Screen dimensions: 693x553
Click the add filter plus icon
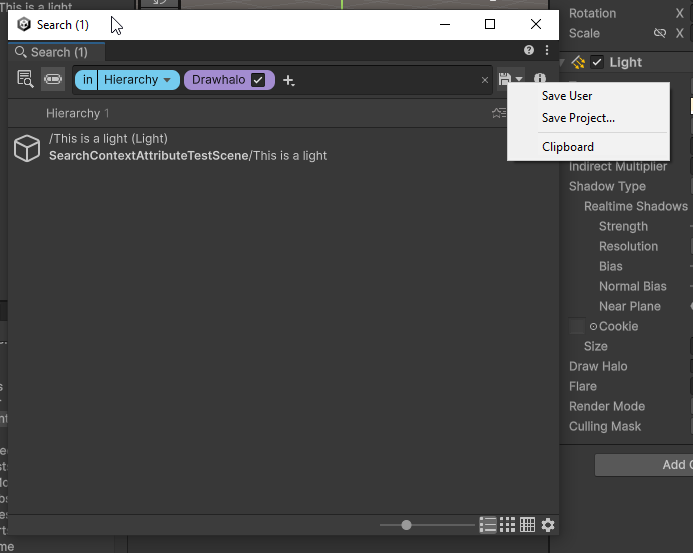tap(288, 80)
